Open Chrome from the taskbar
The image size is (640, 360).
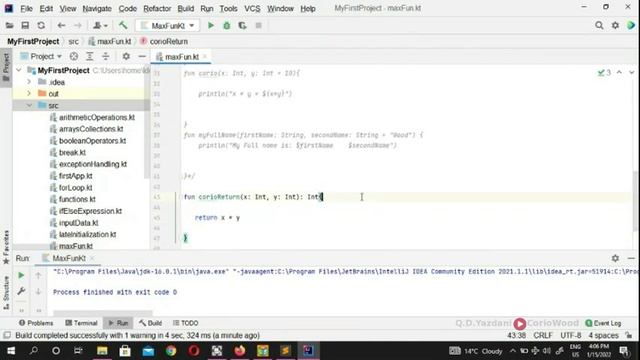click(171, 351)
